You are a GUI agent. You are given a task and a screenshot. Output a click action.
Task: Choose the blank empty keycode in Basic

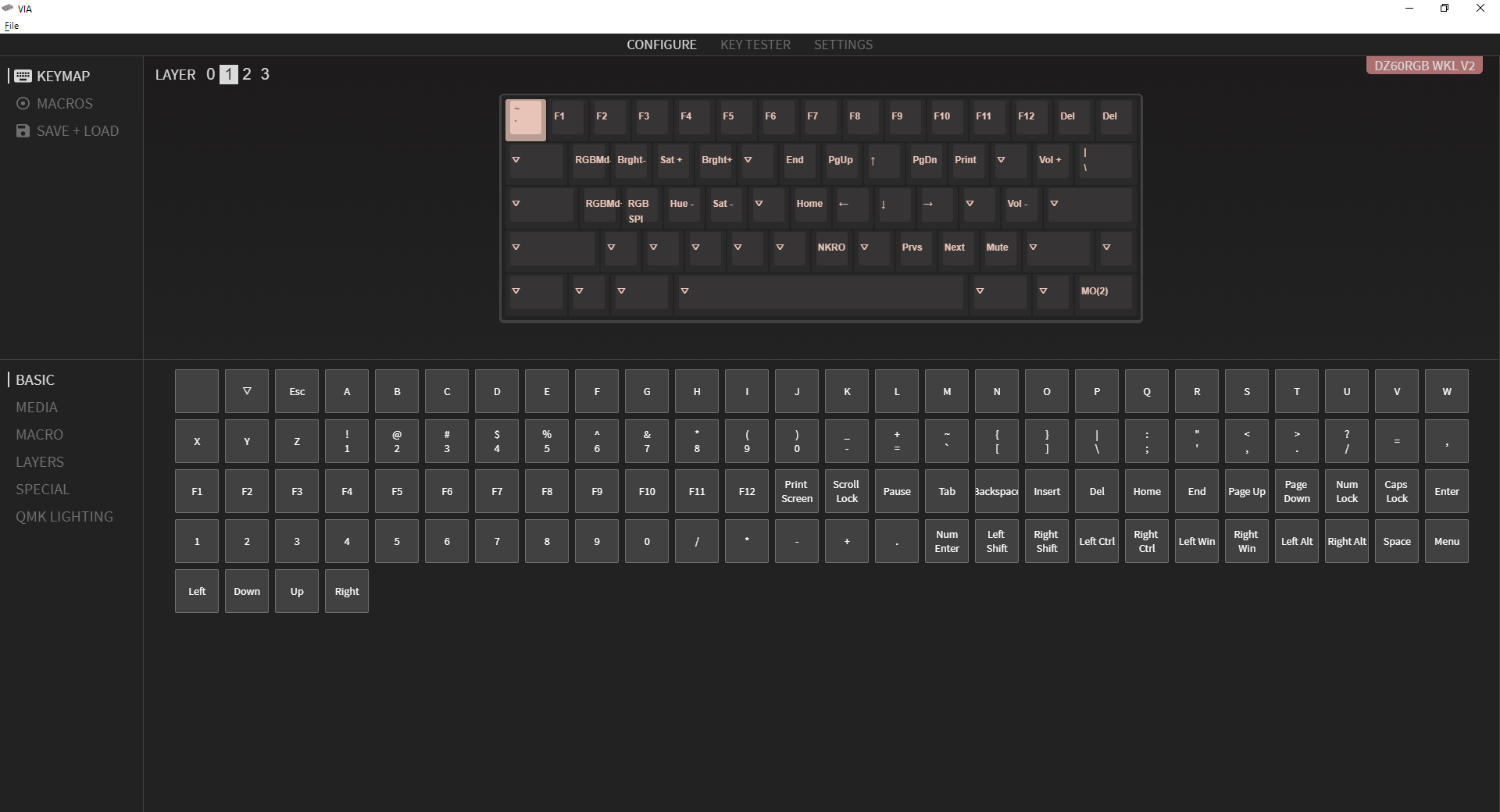[x=197, y=391]
